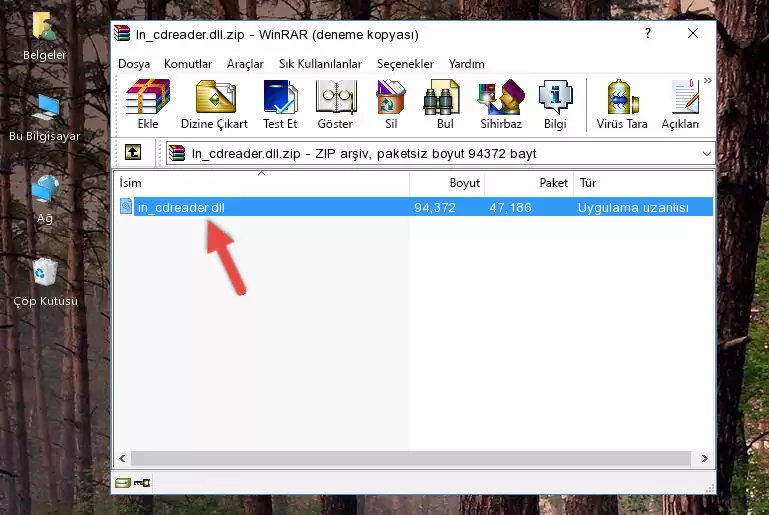Screen dimensions: 769x515
Task: Show archive Bilgi info
Action: pos(555,104)
